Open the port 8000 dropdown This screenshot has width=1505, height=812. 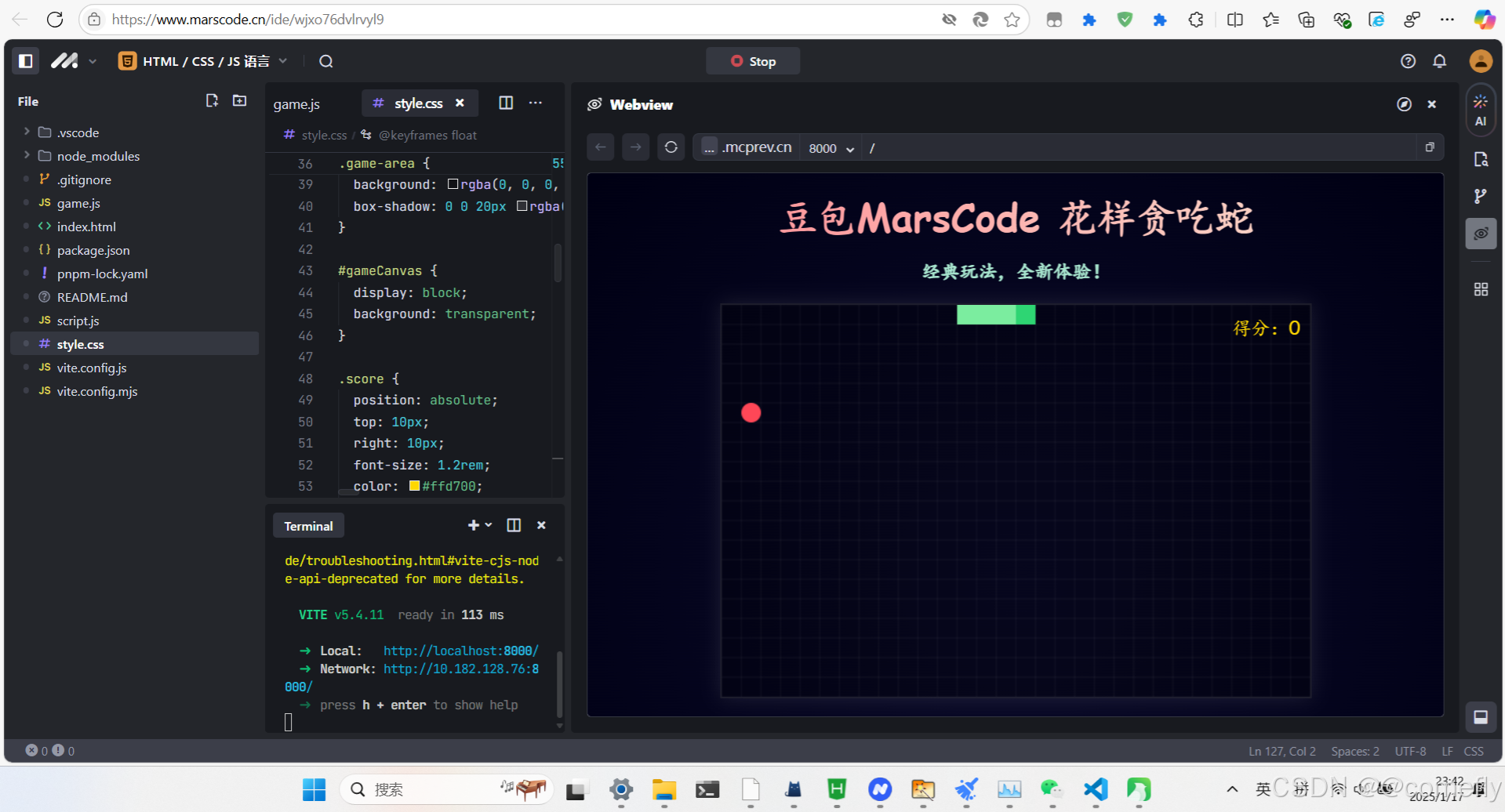click(x=831, y=148)
